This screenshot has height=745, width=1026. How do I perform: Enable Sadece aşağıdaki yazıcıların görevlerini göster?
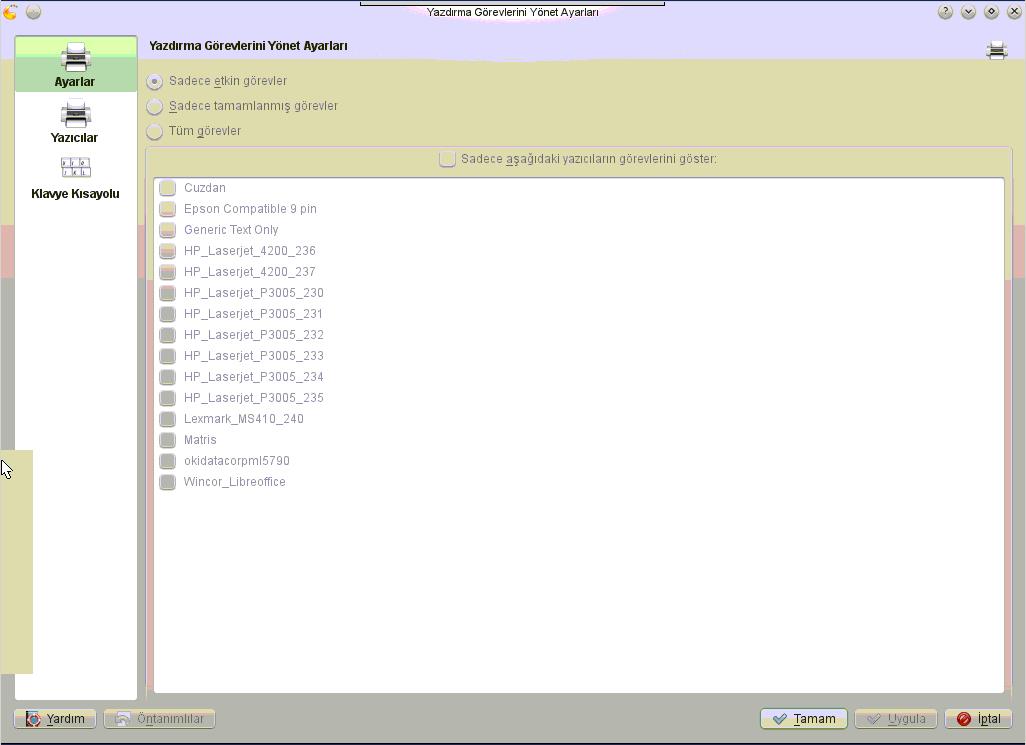tap(578, 159)
